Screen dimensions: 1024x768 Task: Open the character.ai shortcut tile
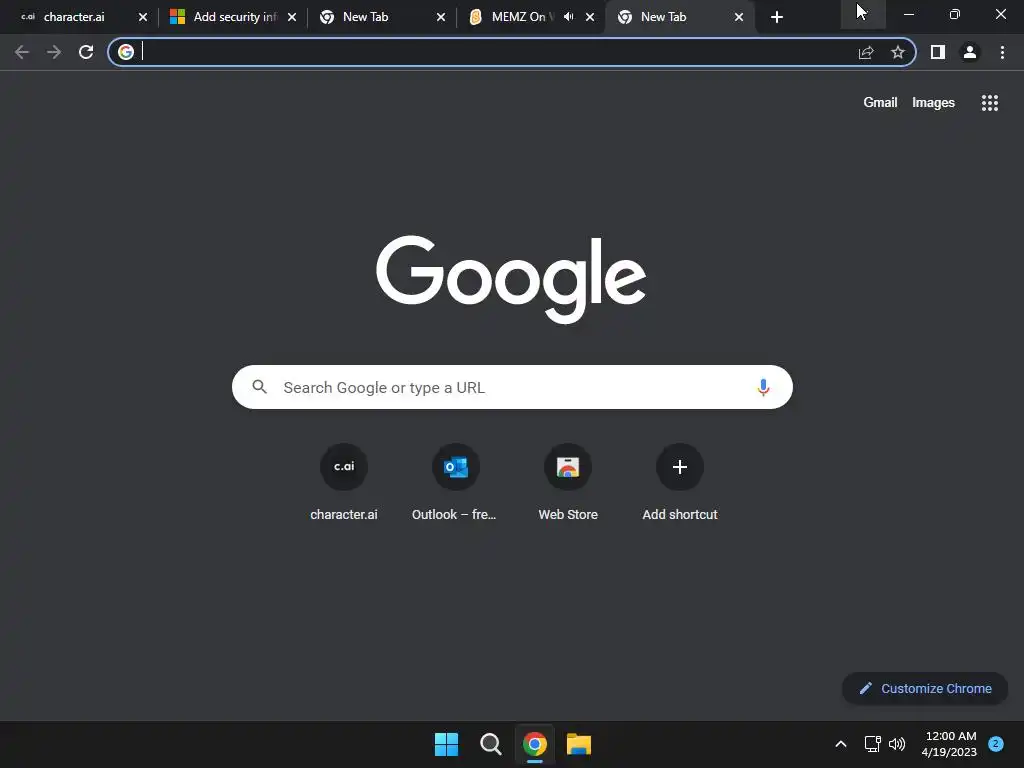[344, 482]
